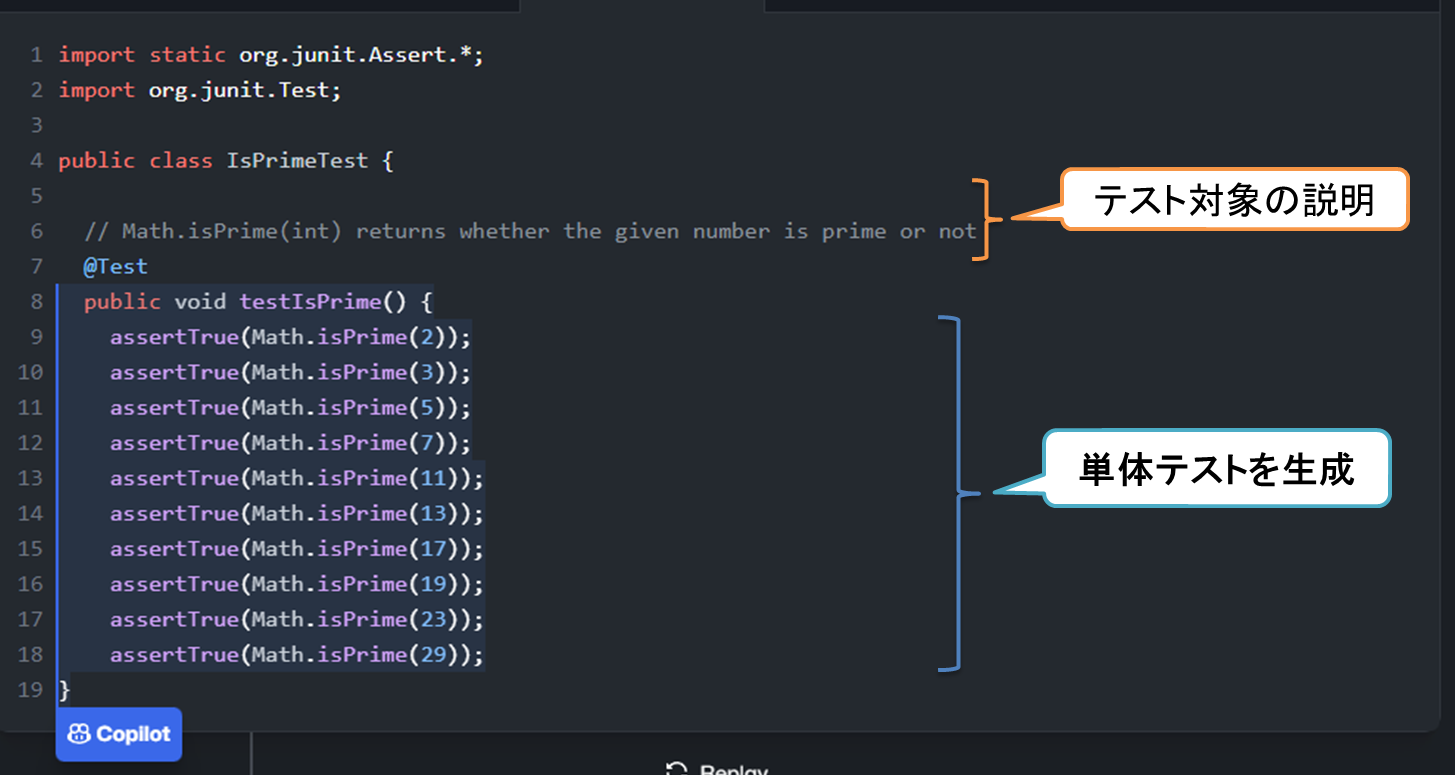
Task: Click the assertTrue(Math.isPrime(13)) line
Action: pyautogui.click(x=296, y=514)
